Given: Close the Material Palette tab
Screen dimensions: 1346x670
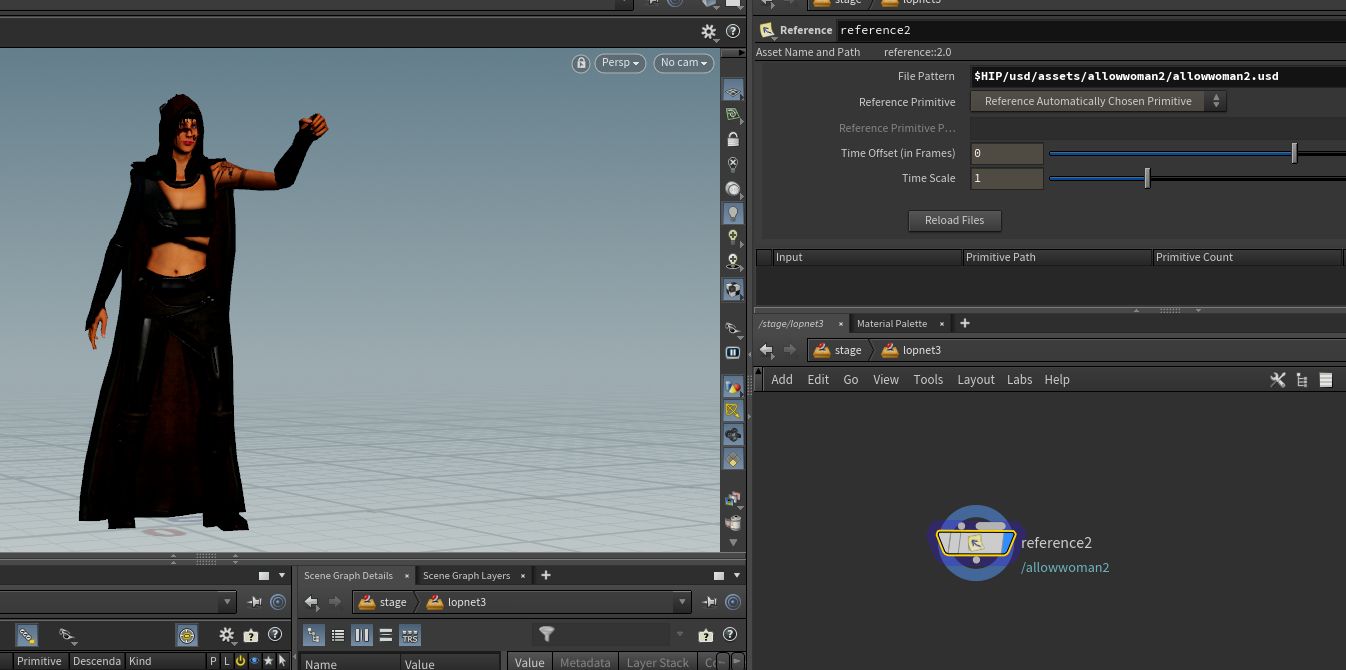Looking at the screenshot, I should (x=941, y=324).
